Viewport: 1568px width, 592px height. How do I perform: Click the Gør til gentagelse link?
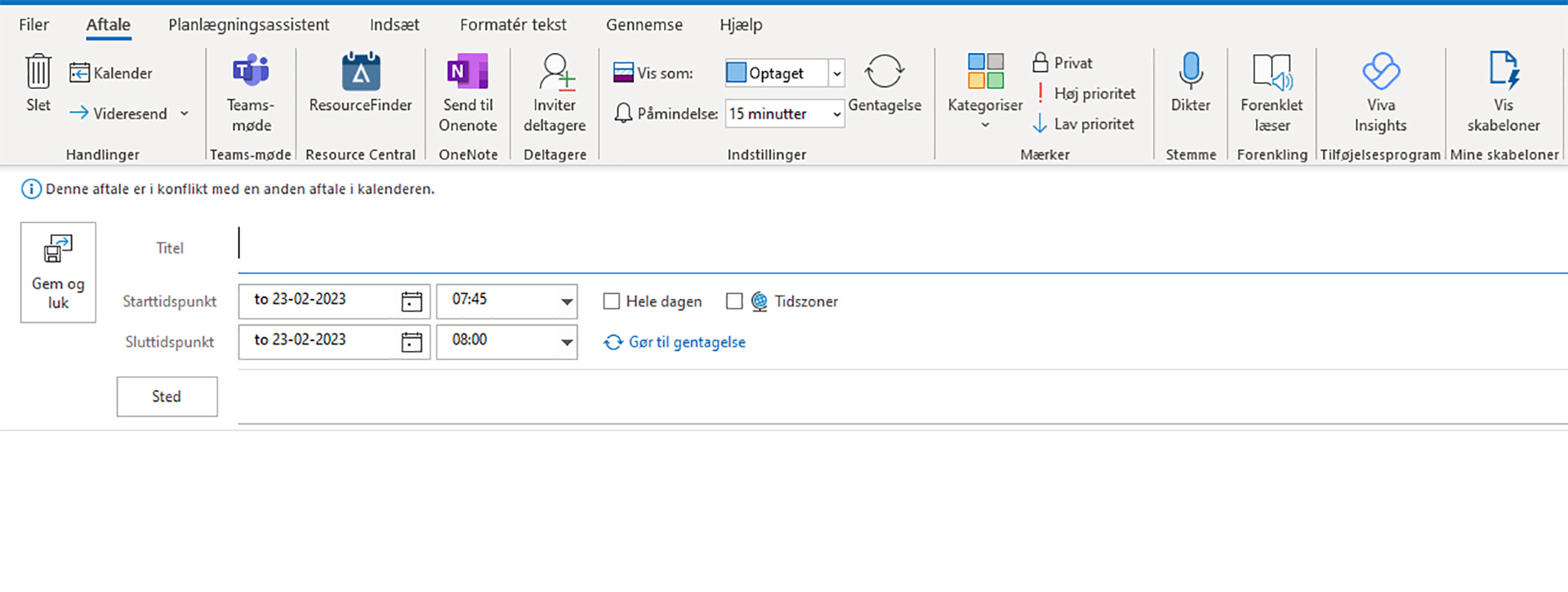pos(686,342)
